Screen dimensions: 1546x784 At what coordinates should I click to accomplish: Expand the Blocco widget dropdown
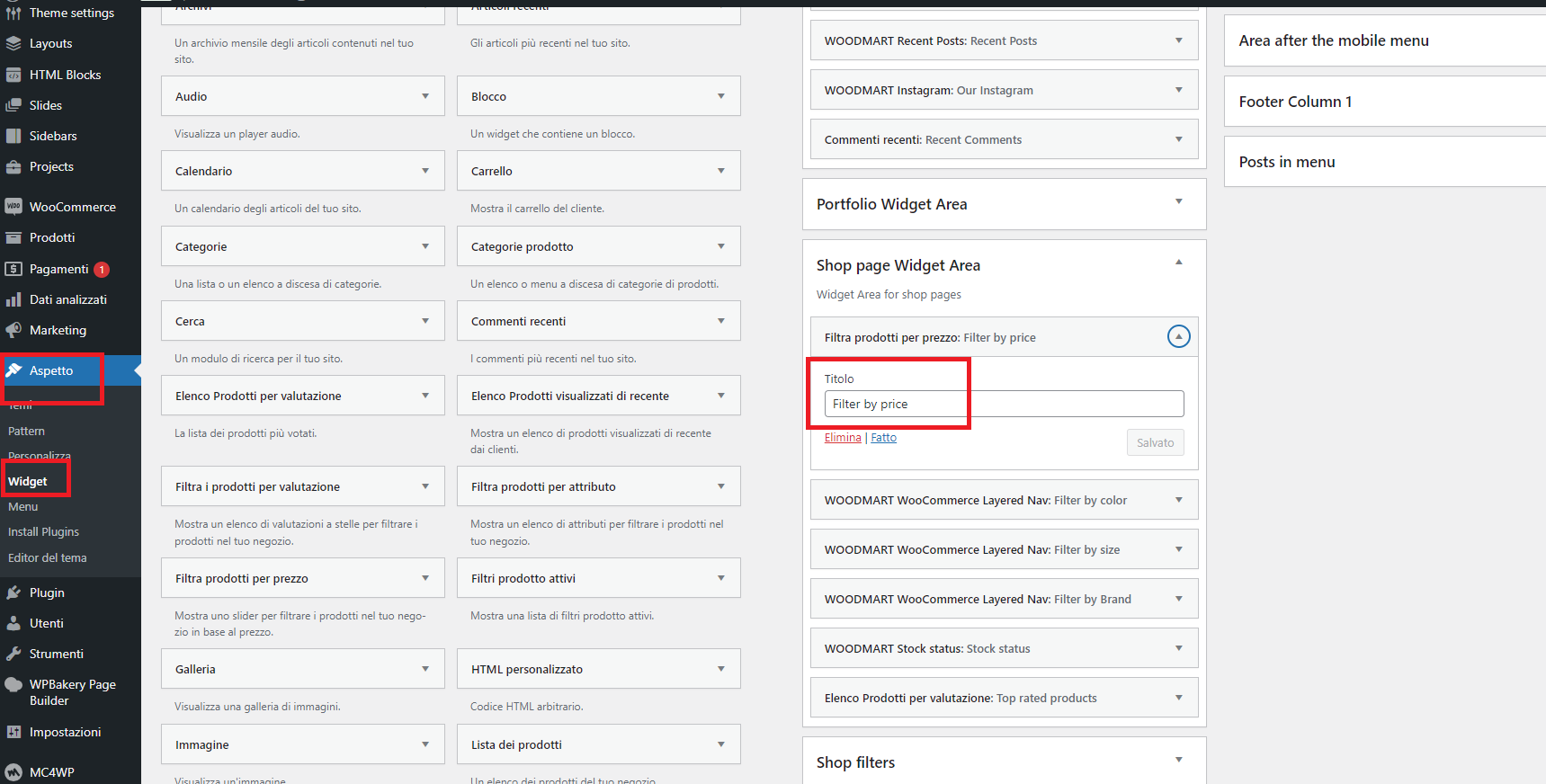point(721,96)
